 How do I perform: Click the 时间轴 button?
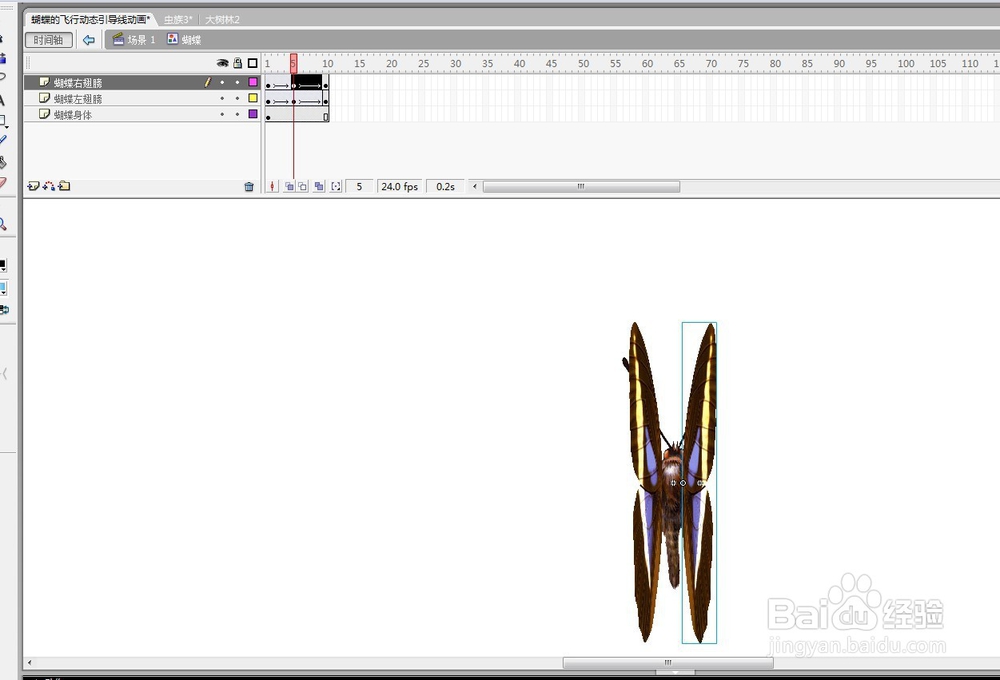48,40
